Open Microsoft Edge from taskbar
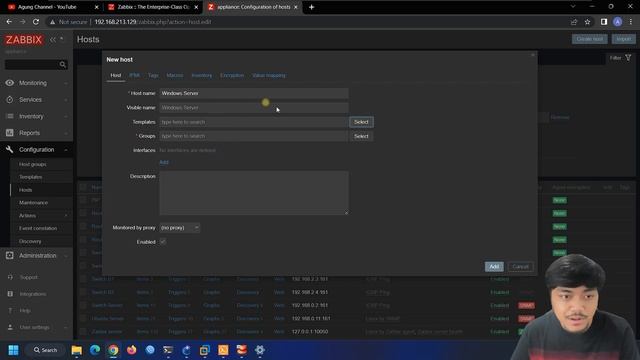 point(95,350)
